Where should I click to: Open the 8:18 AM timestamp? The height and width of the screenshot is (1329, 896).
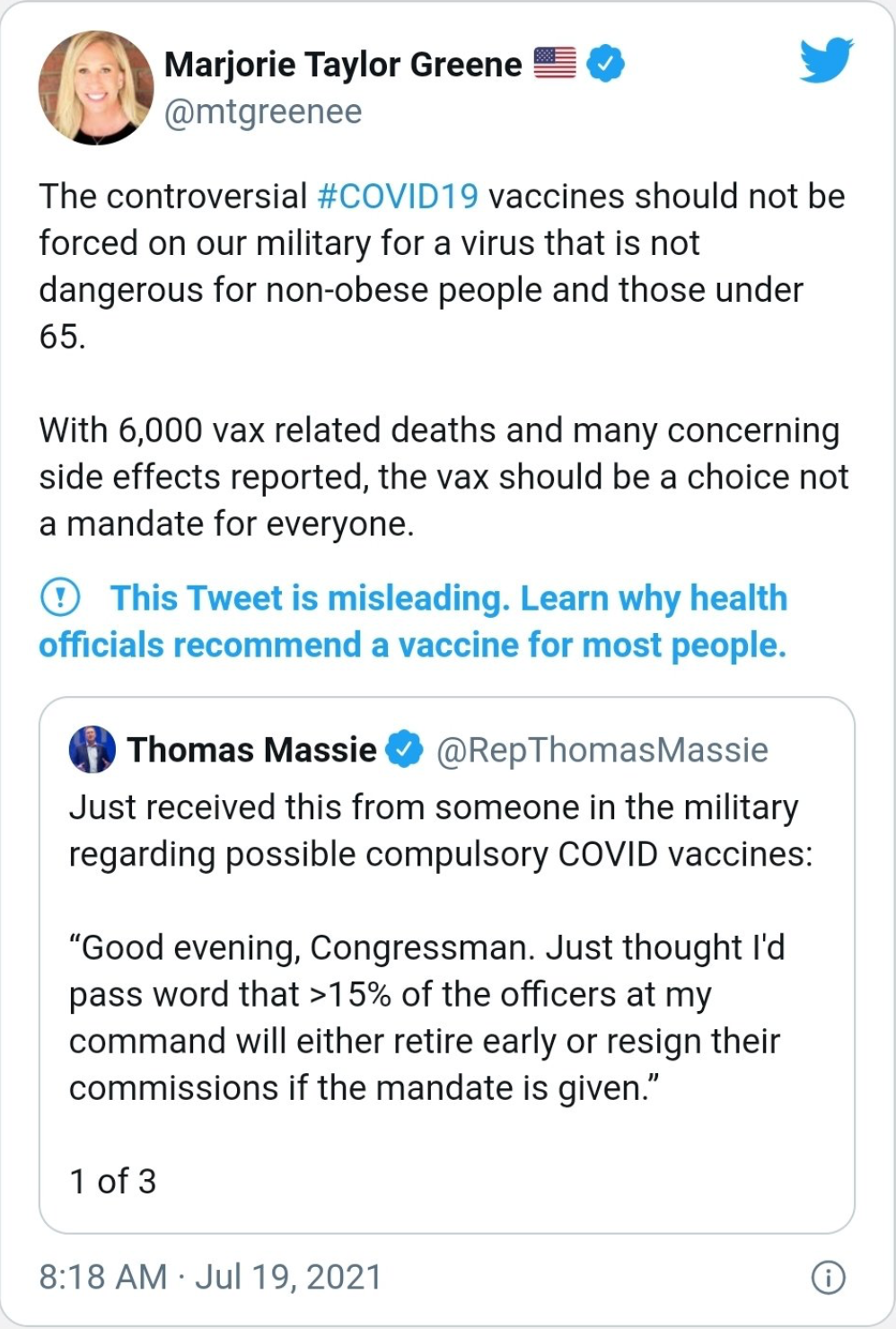tap(103, 1277)
